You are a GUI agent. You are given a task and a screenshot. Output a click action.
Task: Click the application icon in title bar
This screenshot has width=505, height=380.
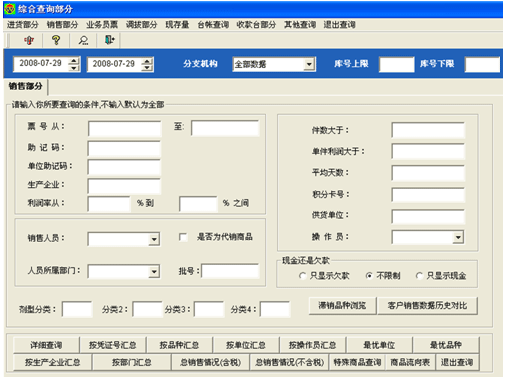click(x=10, y=9)
